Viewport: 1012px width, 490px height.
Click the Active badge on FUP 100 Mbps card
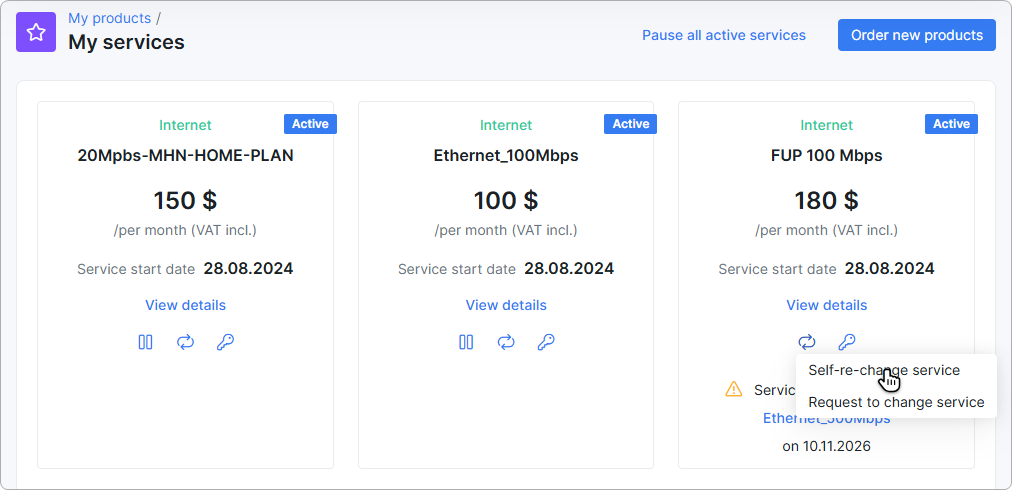point(951,124)
